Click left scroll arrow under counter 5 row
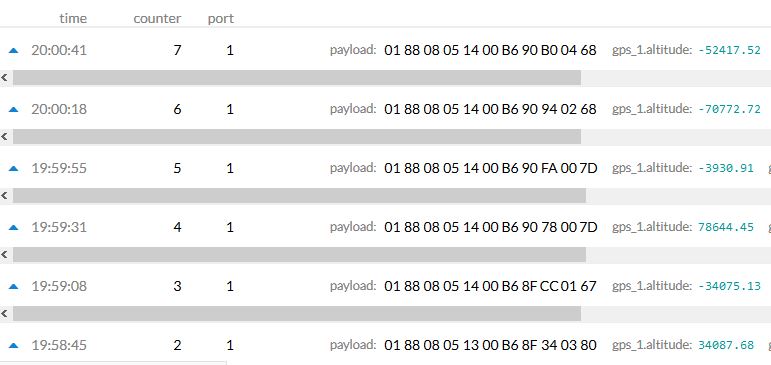771x365 pixels. tap(4, 196)
